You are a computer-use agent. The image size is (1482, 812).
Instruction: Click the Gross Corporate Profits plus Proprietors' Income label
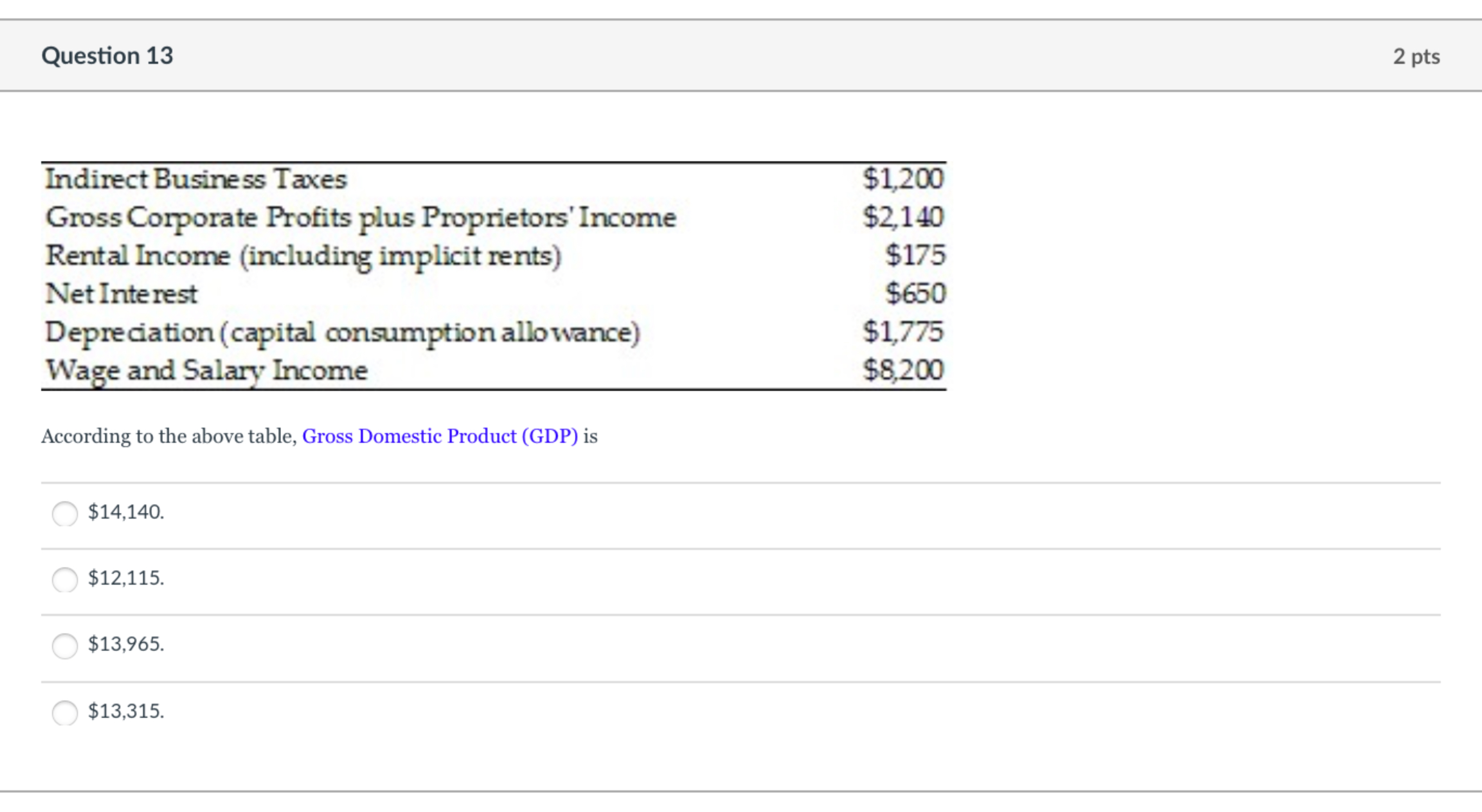[361, 218]
